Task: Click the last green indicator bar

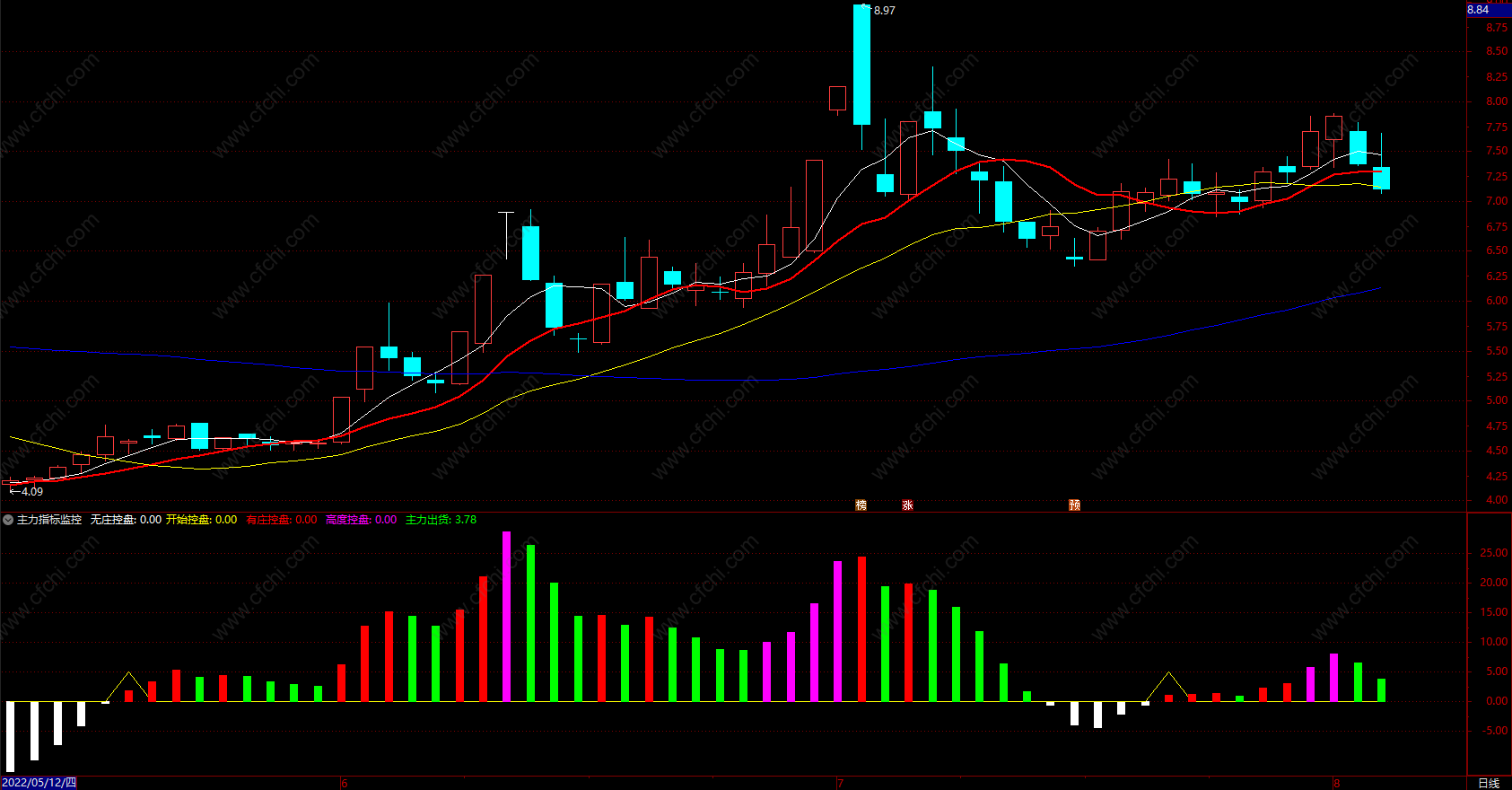Action: [x=1381, y=689]
